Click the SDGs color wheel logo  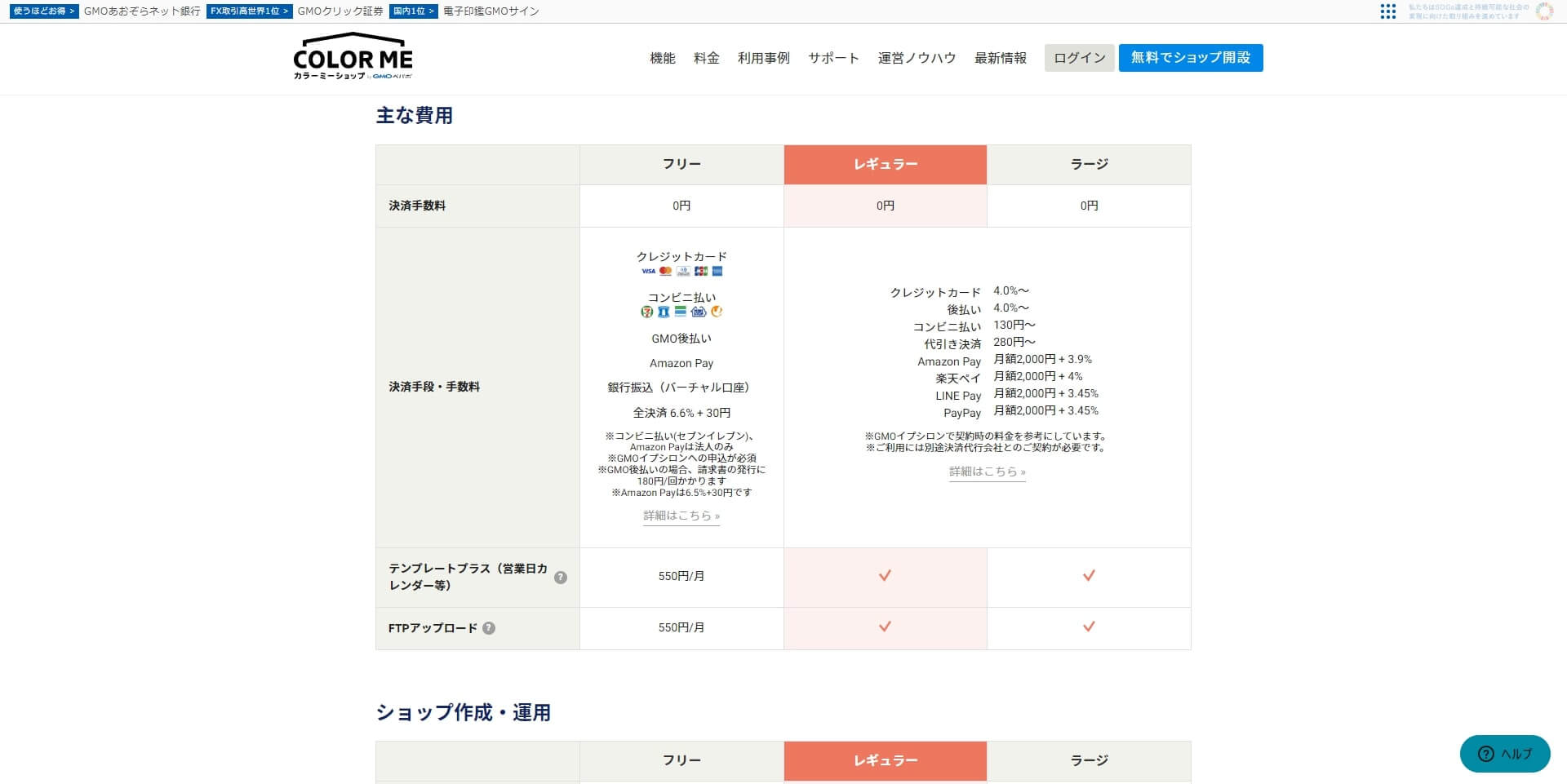tap(1543, 11)
